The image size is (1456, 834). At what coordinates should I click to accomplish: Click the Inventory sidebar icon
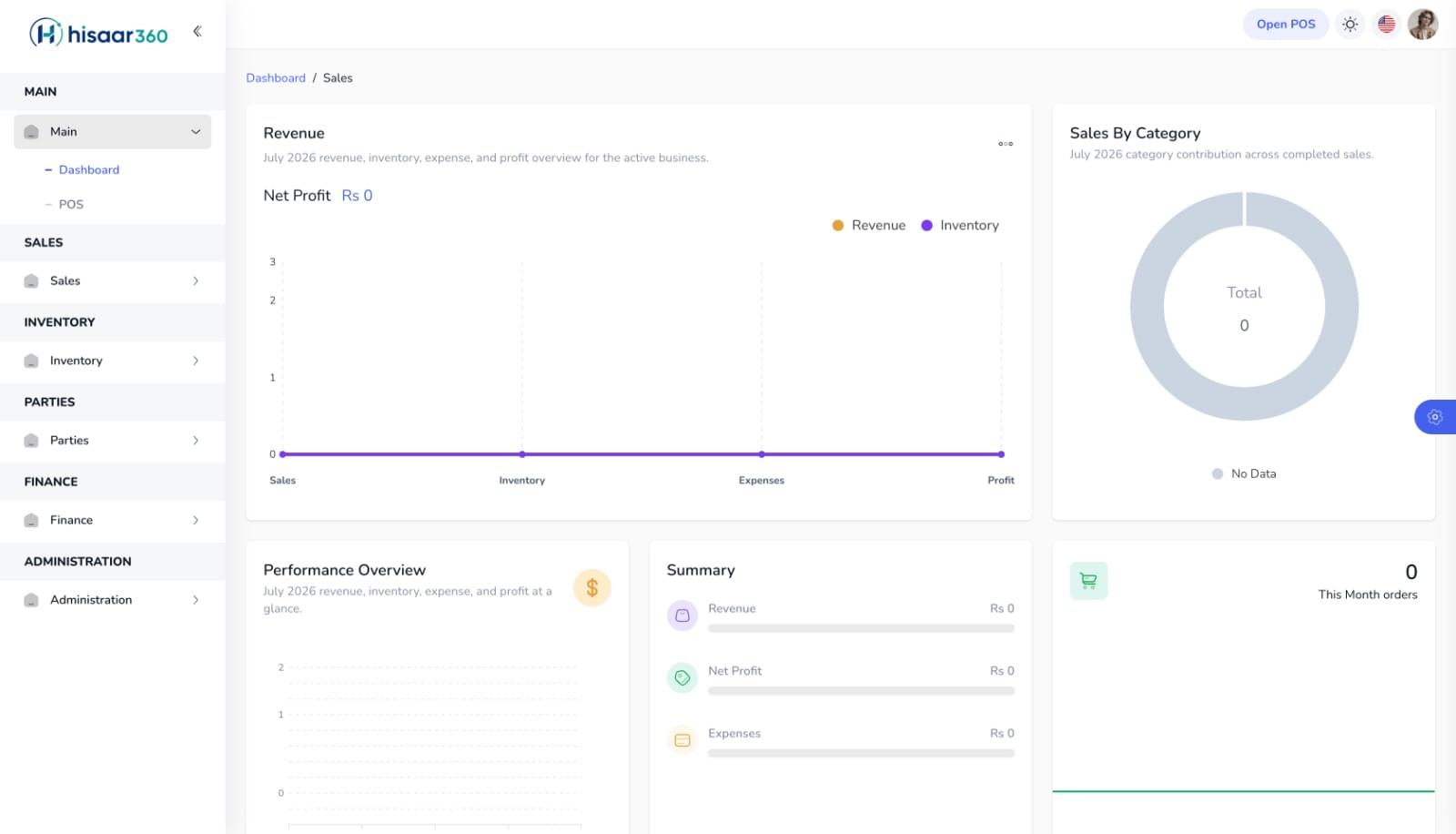point(32,361)
